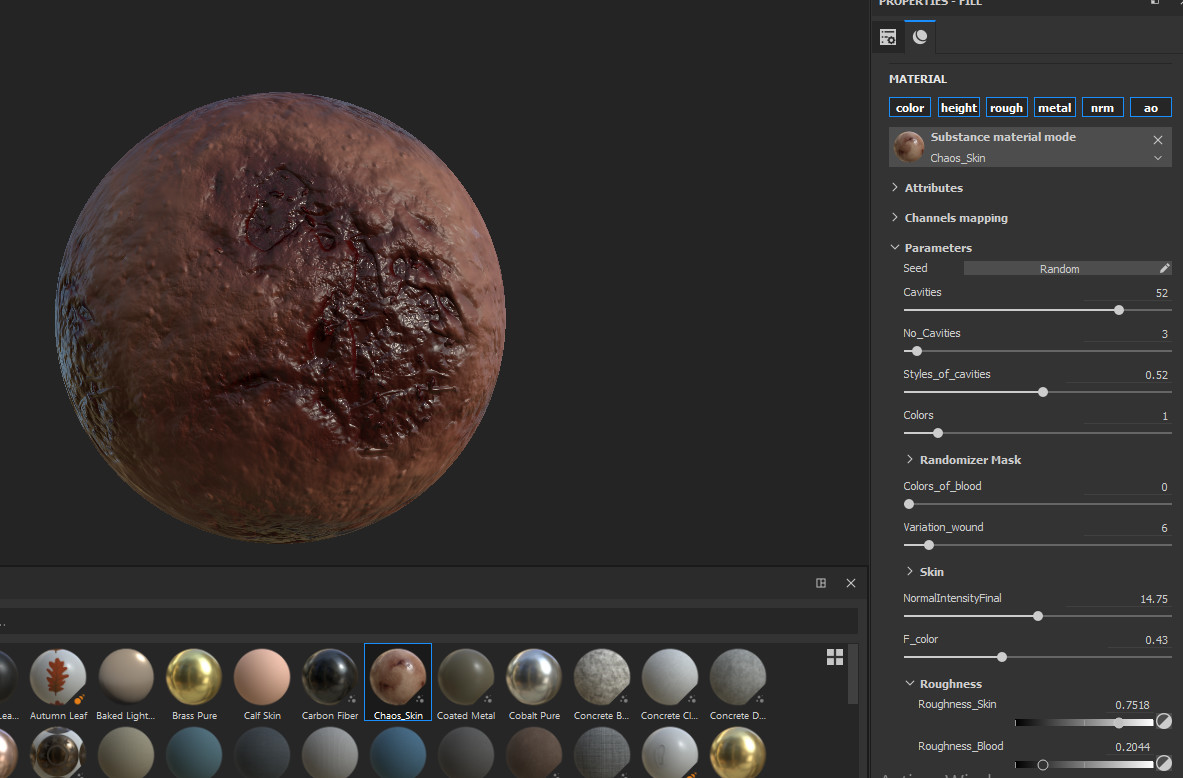Disable the height channel
1183x778 pixels.
958,108
